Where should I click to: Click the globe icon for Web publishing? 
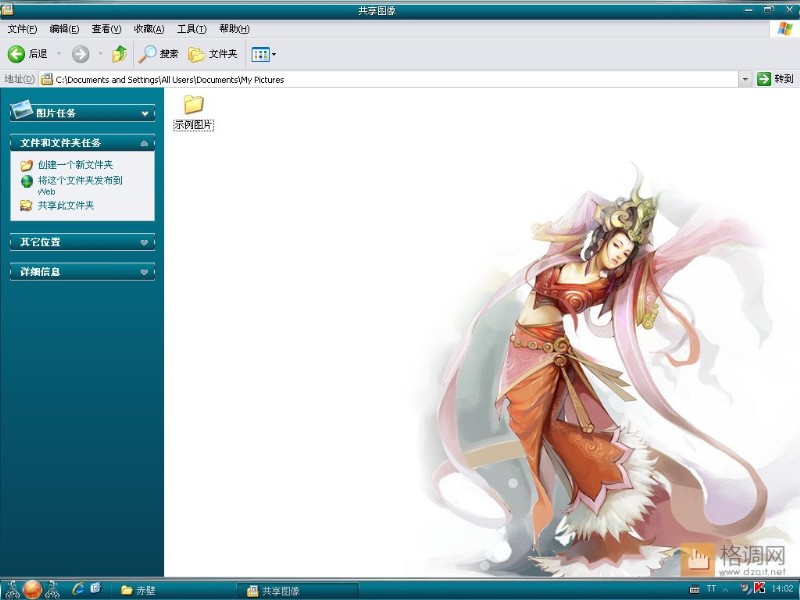(27, 181)
